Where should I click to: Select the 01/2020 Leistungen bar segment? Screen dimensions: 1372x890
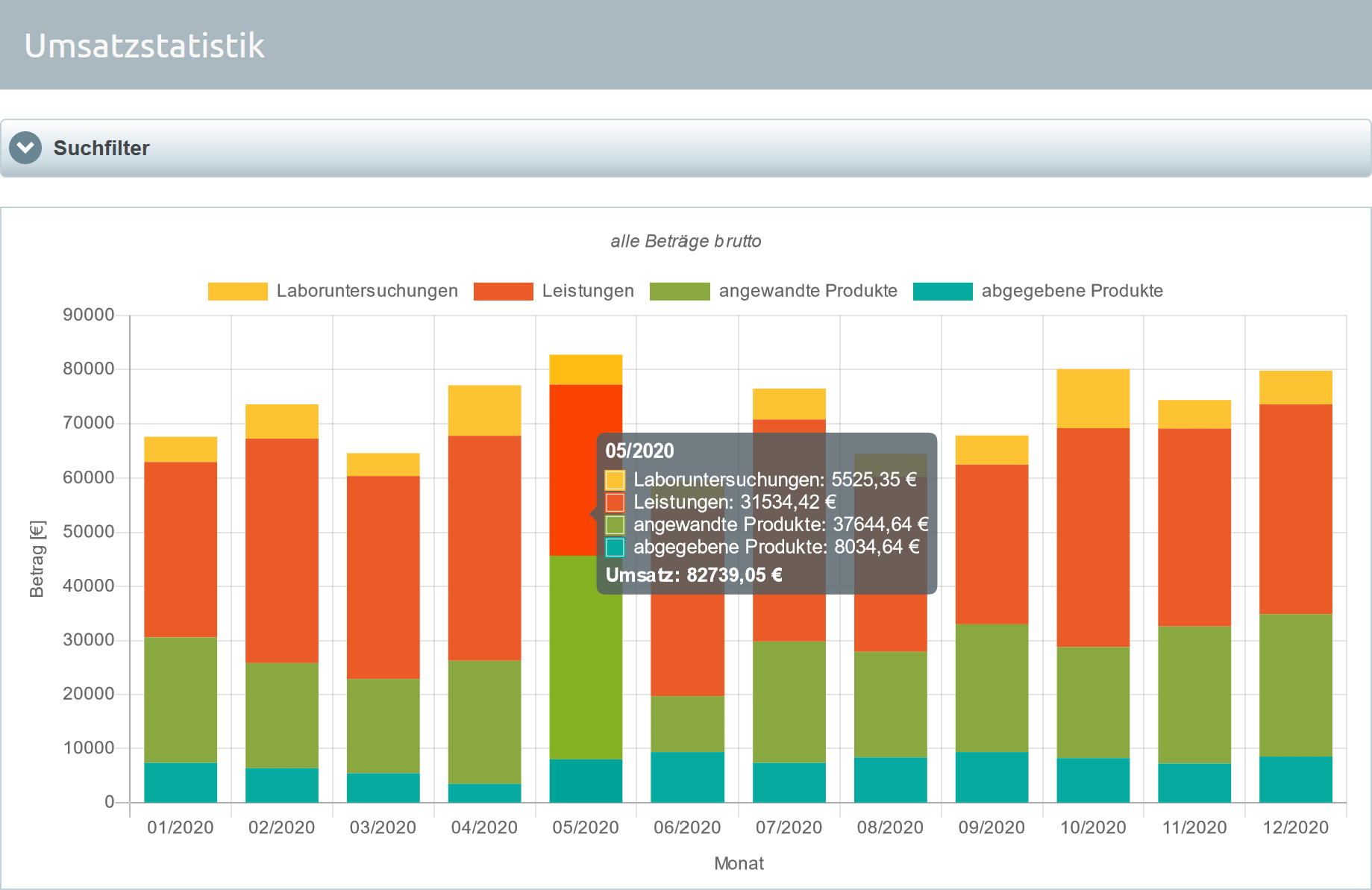coord(181,550)
